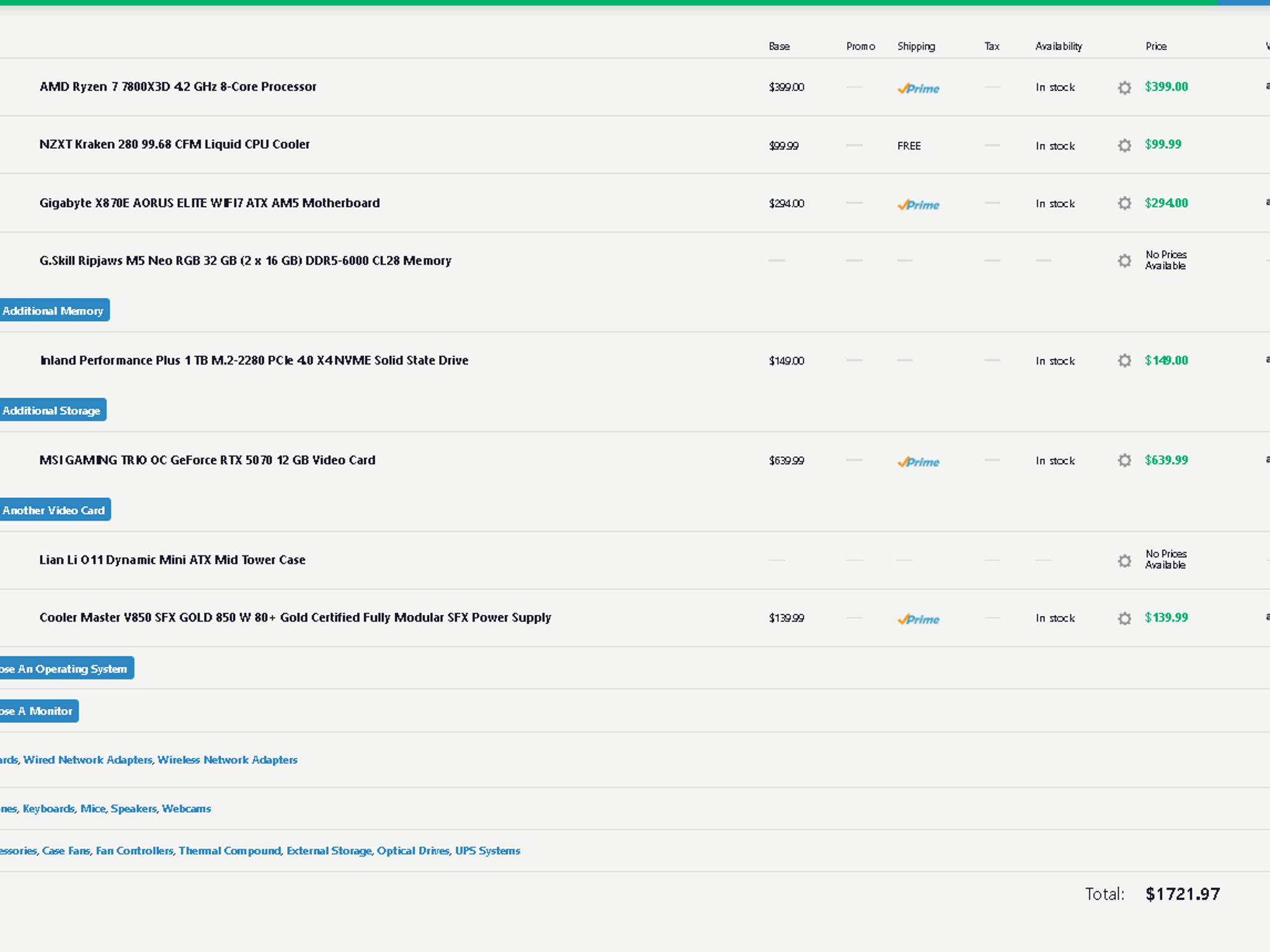Click gear icon for G.Skill Ripjaws memory
Screen dimensions: 1270x952
(x=1124, y=261)
